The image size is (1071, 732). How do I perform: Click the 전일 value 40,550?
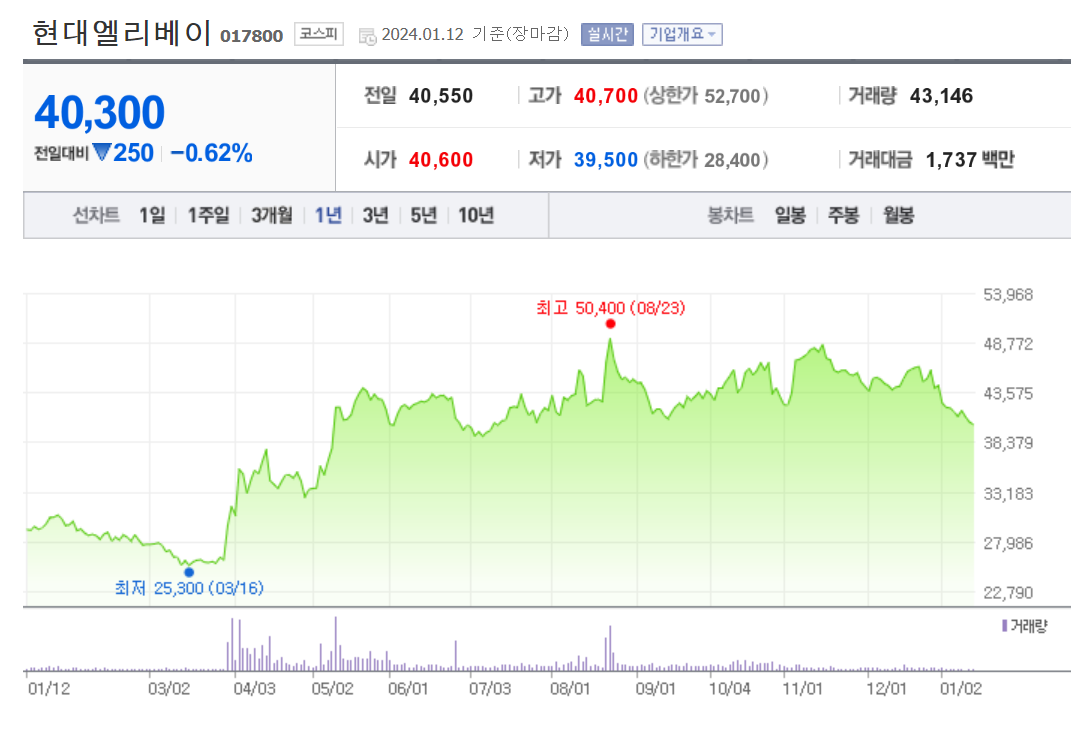tap(441, 96)
